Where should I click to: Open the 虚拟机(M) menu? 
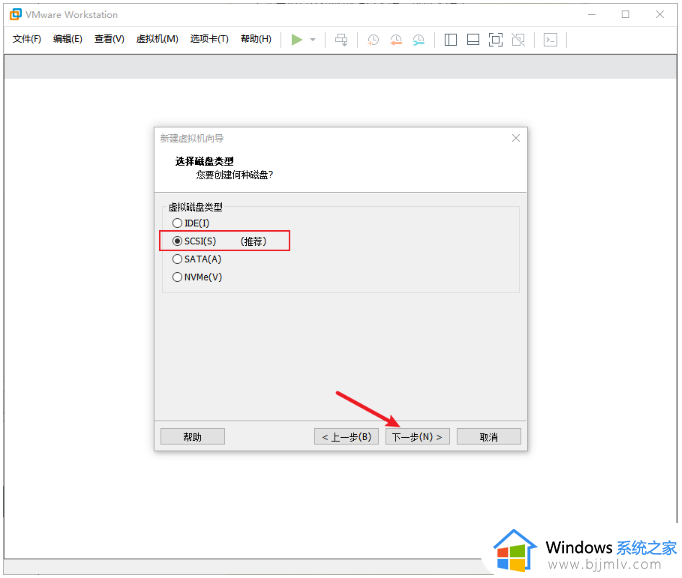157,39
